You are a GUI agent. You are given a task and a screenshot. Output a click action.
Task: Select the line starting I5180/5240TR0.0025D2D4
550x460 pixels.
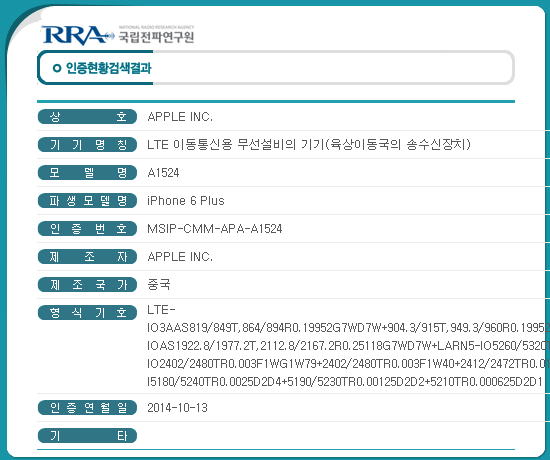click(x=345, y=382)
